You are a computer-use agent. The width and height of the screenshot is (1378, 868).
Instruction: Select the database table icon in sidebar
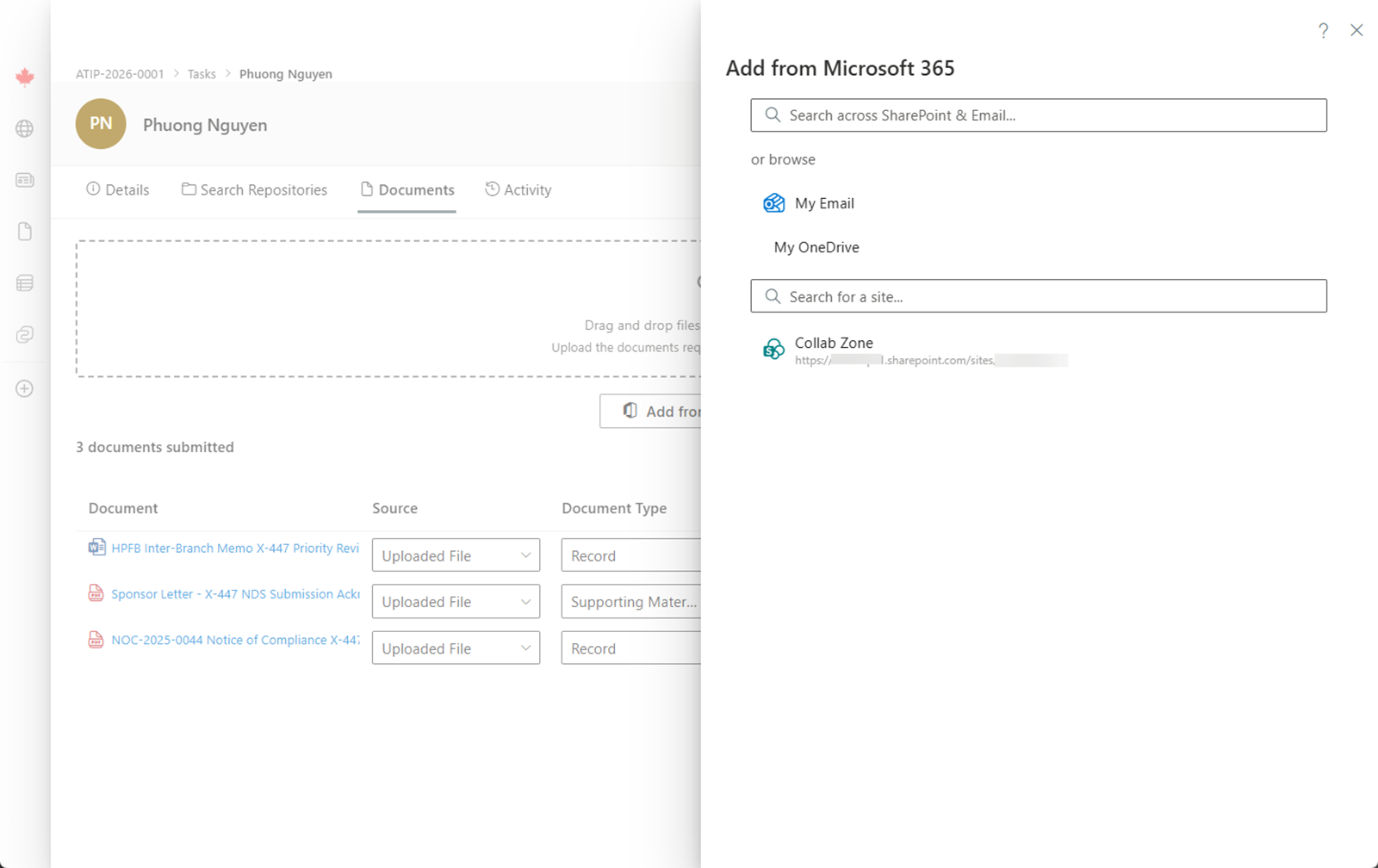click(x=24, y=282)
